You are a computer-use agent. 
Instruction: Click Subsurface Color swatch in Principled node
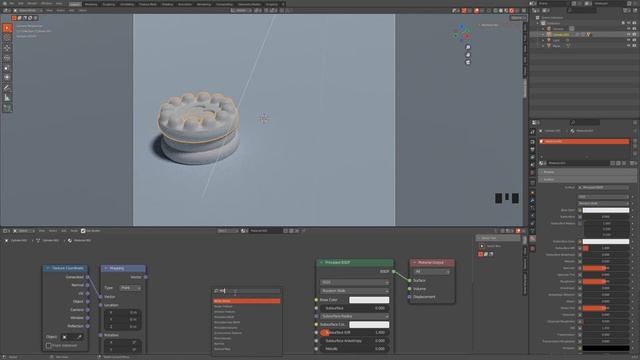[x=369, y=324]
